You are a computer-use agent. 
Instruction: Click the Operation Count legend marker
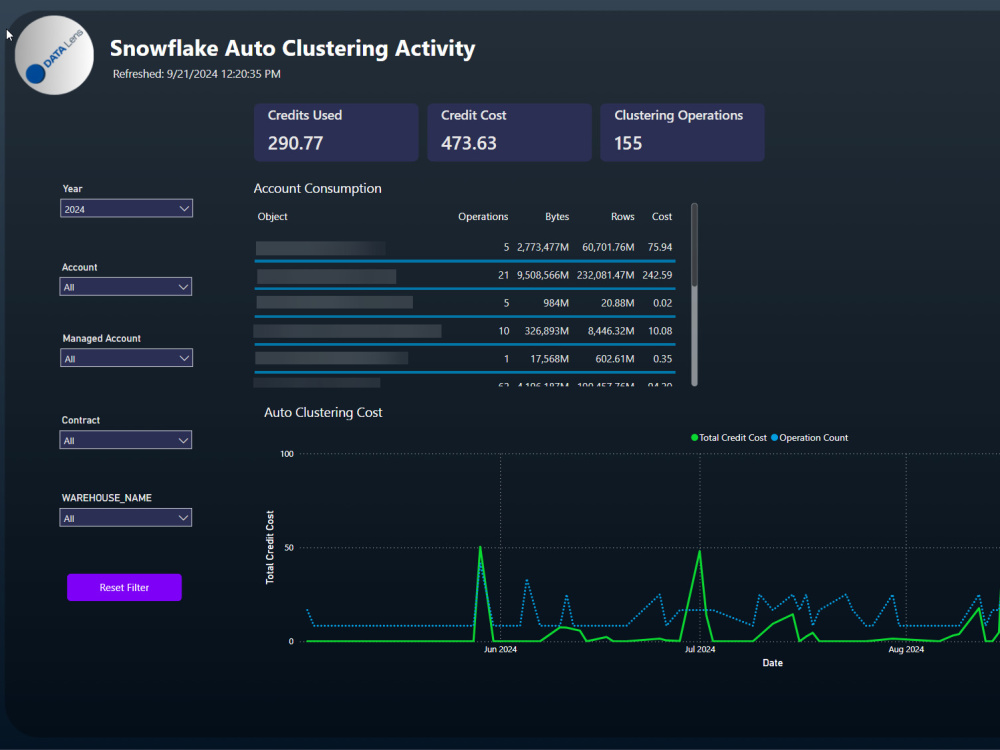click(x=774, y=438)
